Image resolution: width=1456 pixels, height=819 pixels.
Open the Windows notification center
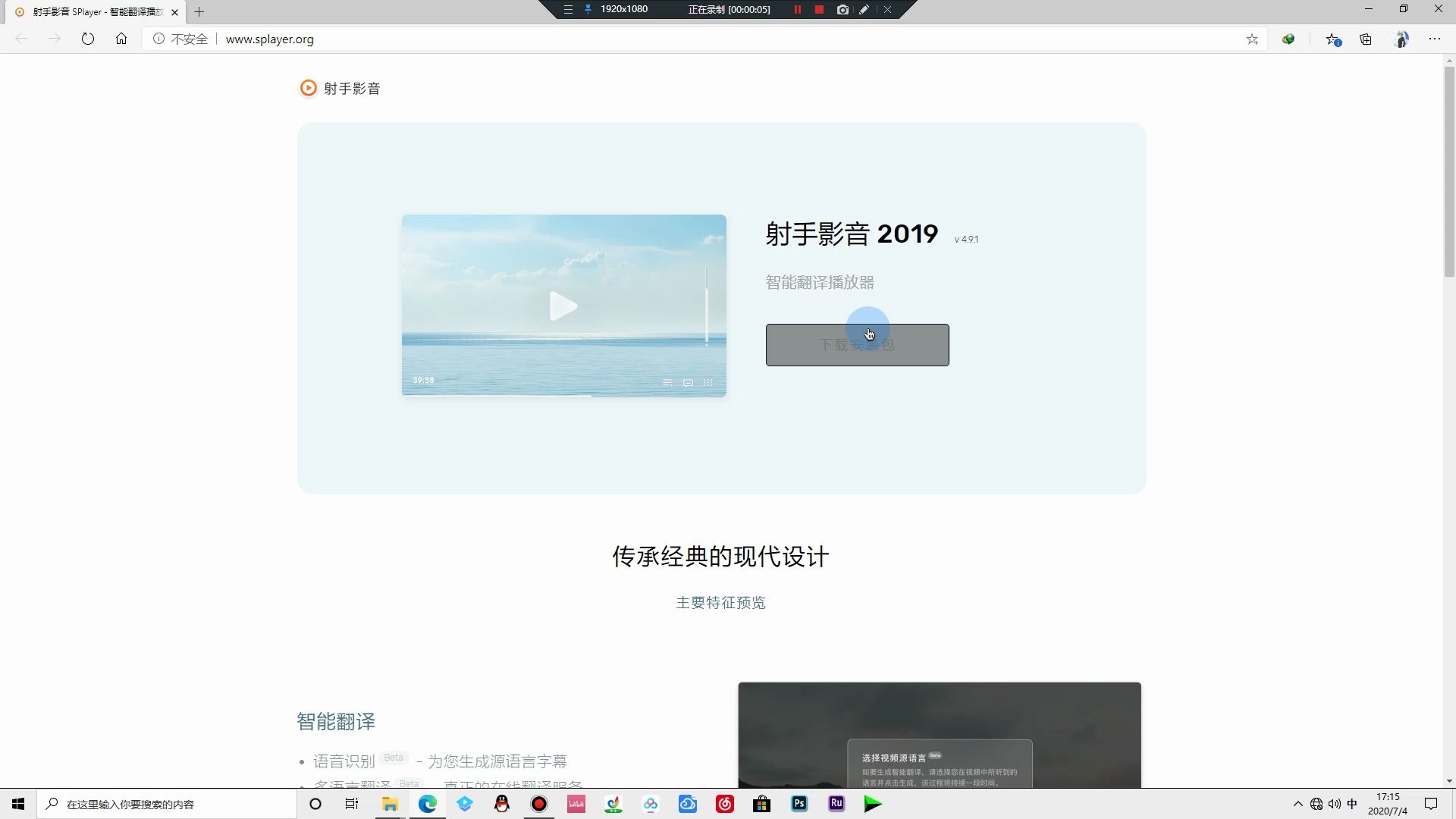pos(1431,804)
